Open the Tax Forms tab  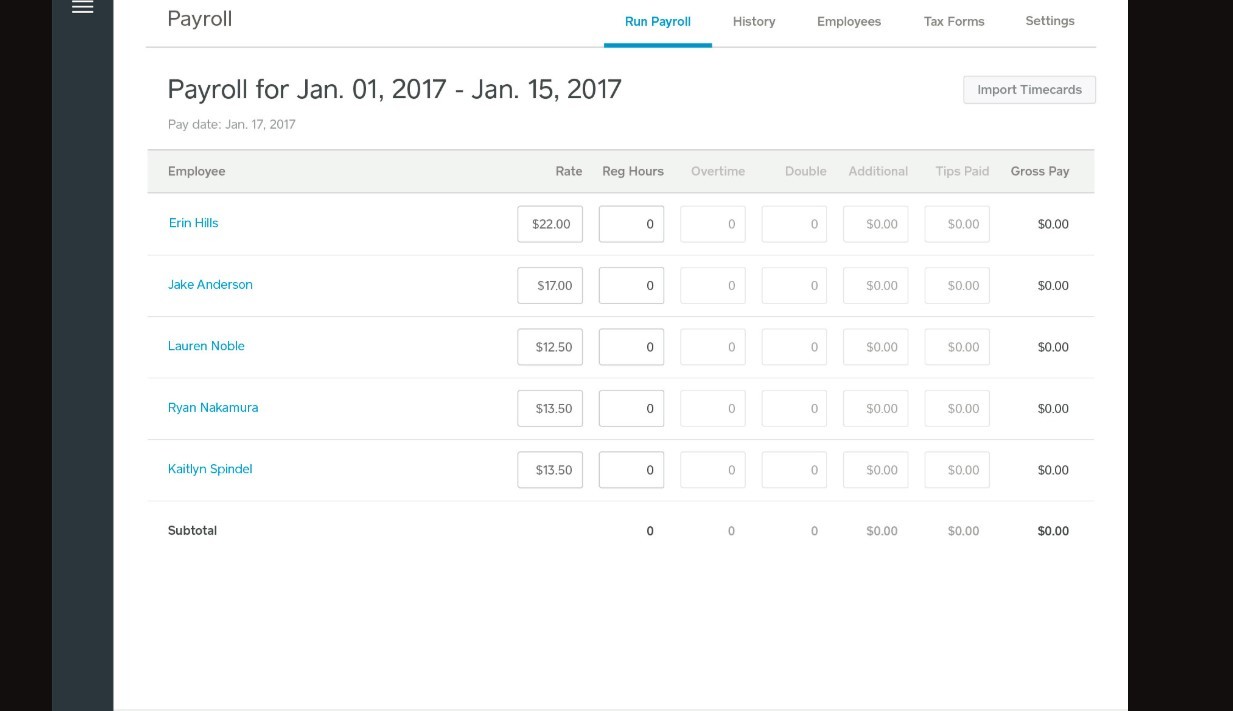(953, 21)
